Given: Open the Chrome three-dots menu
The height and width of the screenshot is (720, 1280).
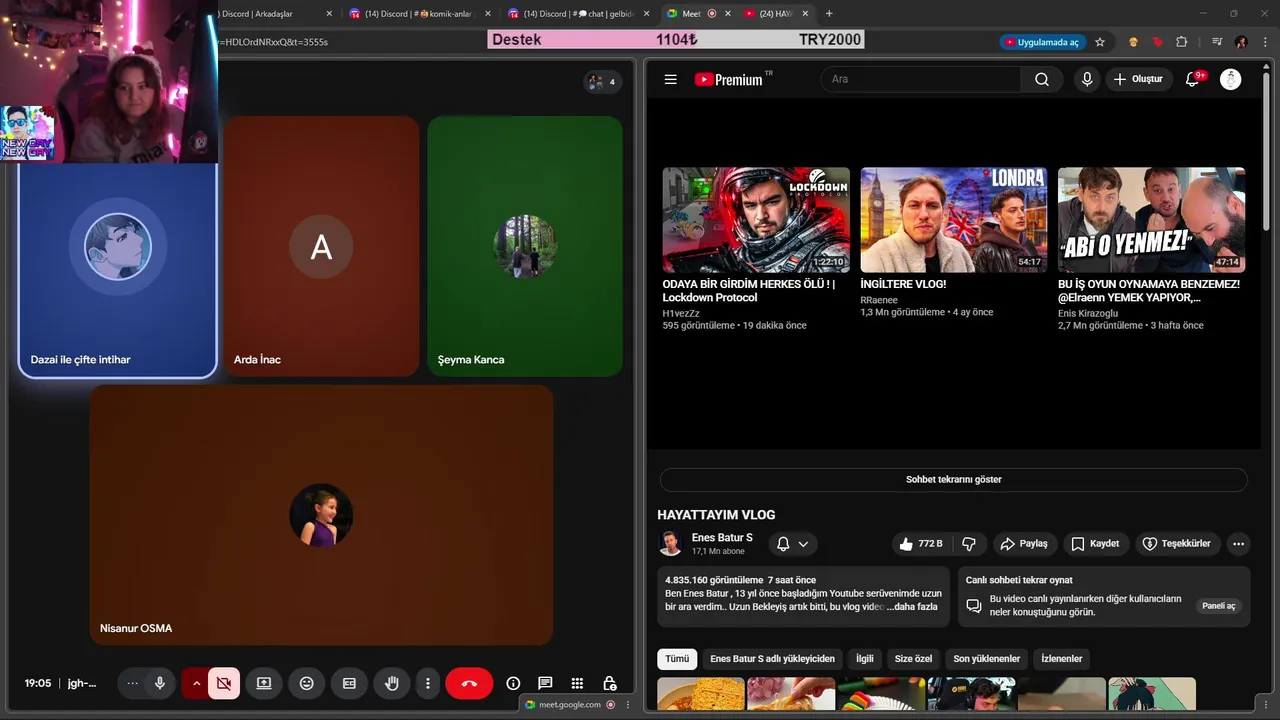Looking at the screenshot, I should [x=1265, y=42].
